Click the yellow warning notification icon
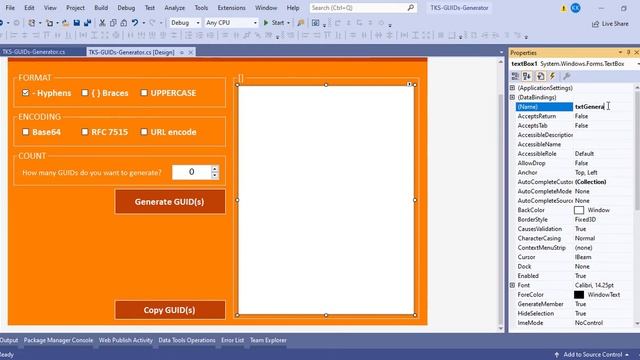640x360 pixels. pyautogui.click(x=564, y=8)
